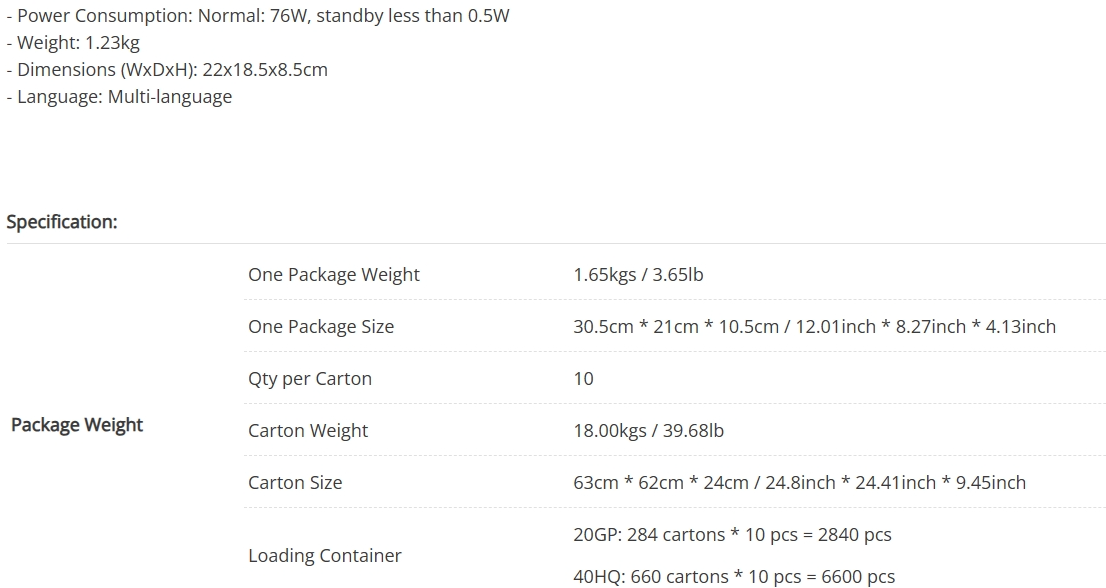
Task: Click the 1.65kgs / 3.65lb value
Action: tap(638, 274)
